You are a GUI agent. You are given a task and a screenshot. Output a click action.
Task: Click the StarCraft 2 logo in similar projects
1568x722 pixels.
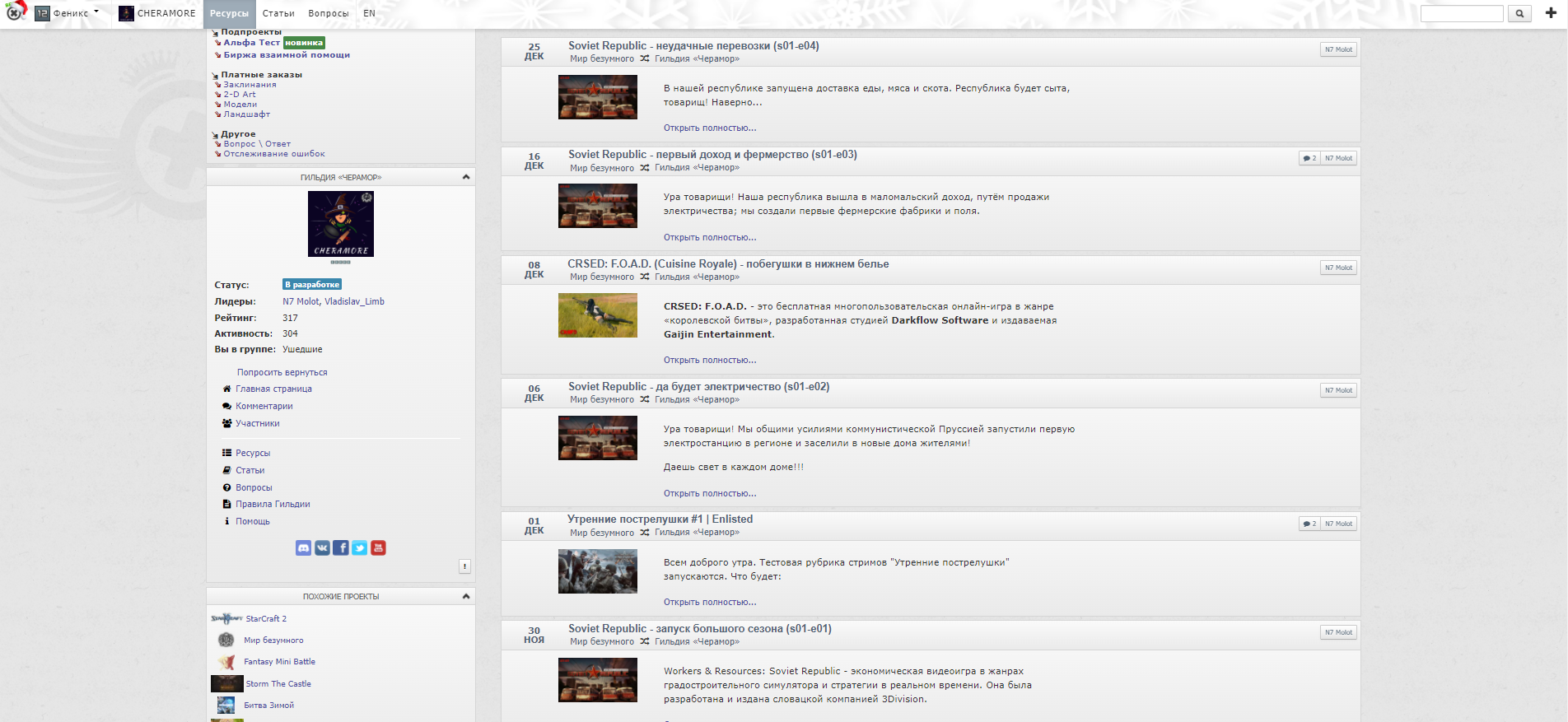pyautogui.click(x=226, y=618)
